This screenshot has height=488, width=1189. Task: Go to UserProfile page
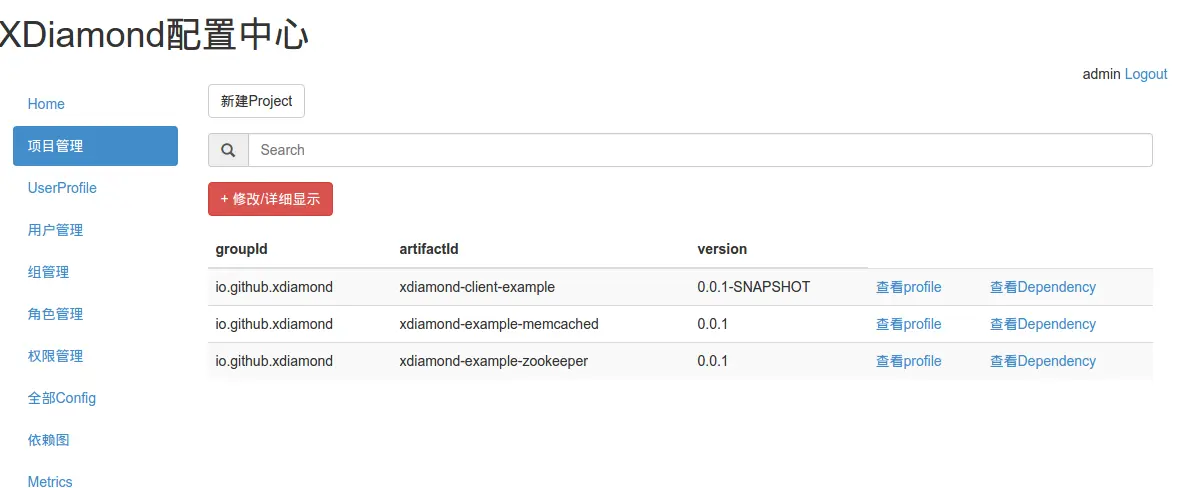(x=62, y=188)
